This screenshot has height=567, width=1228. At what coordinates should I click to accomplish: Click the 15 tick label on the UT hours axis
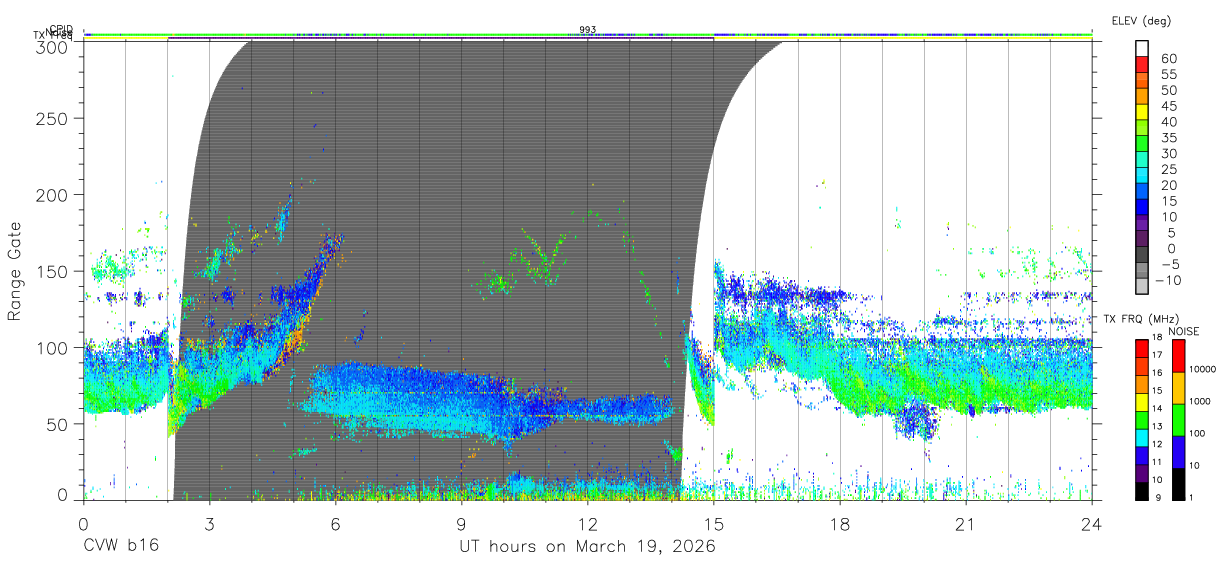pyautogui.click(x=714, y=524)
